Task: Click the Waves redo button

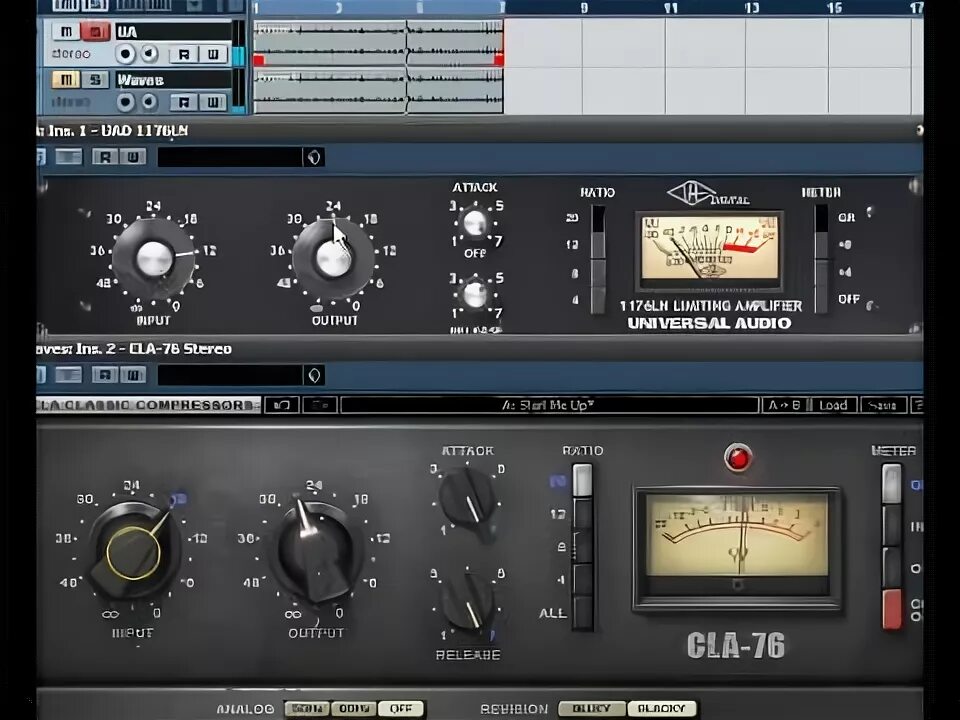Action: point(319,405)
